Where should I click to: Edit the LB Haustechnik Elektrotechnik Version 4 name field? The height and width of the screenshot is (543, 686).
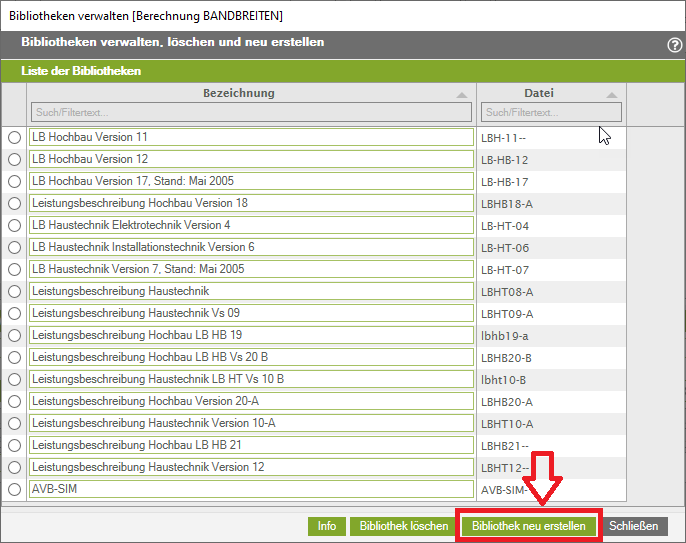coord(250,225)
